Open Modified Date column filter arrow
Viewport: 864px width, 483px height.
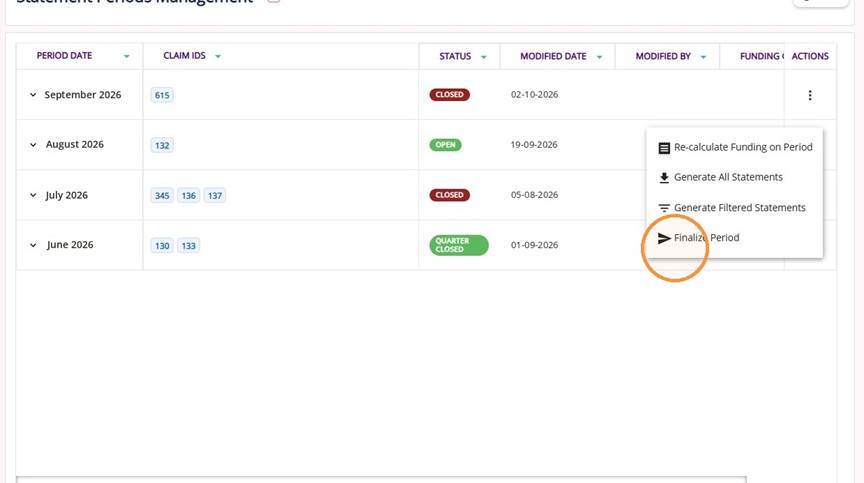599,57
